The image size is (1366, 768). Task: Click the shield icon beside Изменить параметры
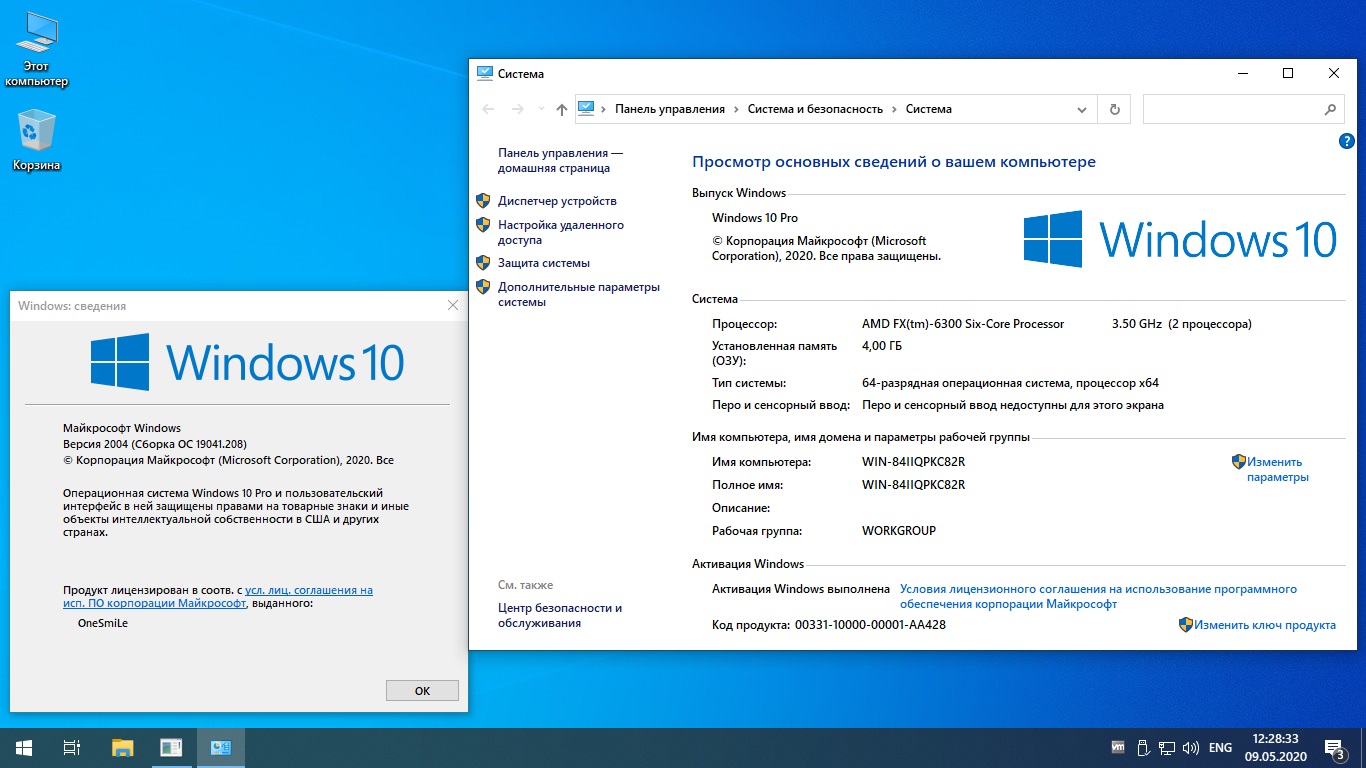click(x=1239, y=462)
